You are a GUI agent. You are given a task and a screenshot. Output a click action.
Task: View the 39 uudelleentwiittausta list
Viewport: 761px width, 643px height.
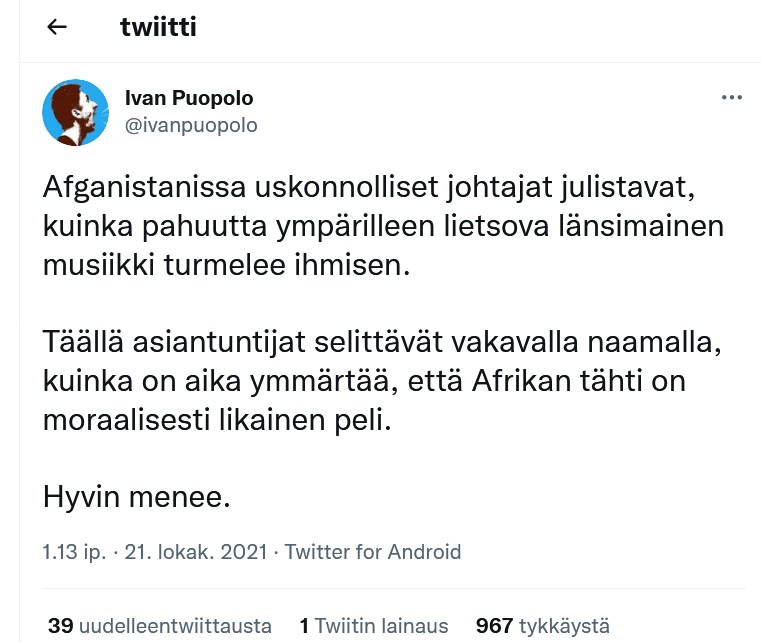tap(160, 626)
